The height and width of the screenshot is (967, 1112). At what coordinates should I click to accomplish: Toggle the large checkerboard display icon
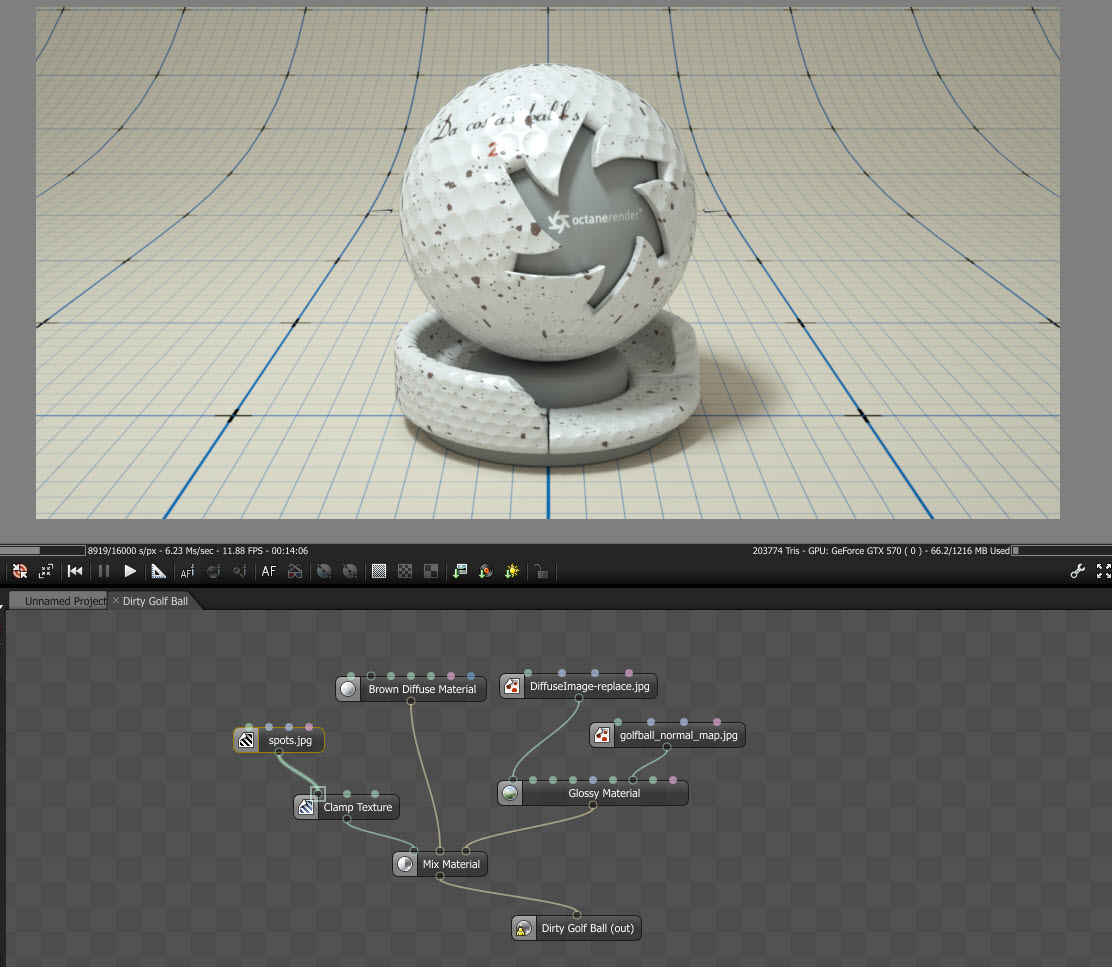[430, 571]
